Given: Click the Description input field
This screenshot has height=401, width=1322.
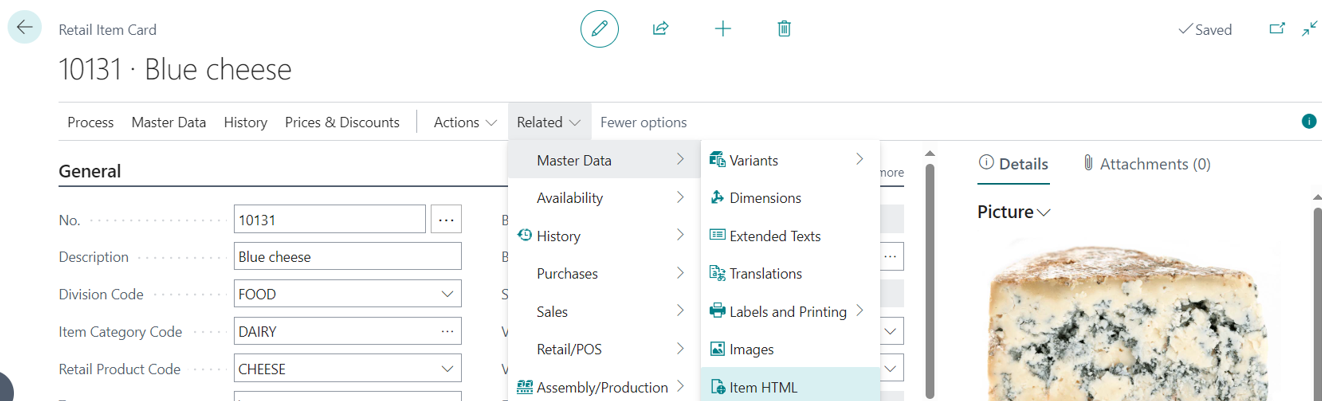Looking at the screenshot, I should pos(347,257).
